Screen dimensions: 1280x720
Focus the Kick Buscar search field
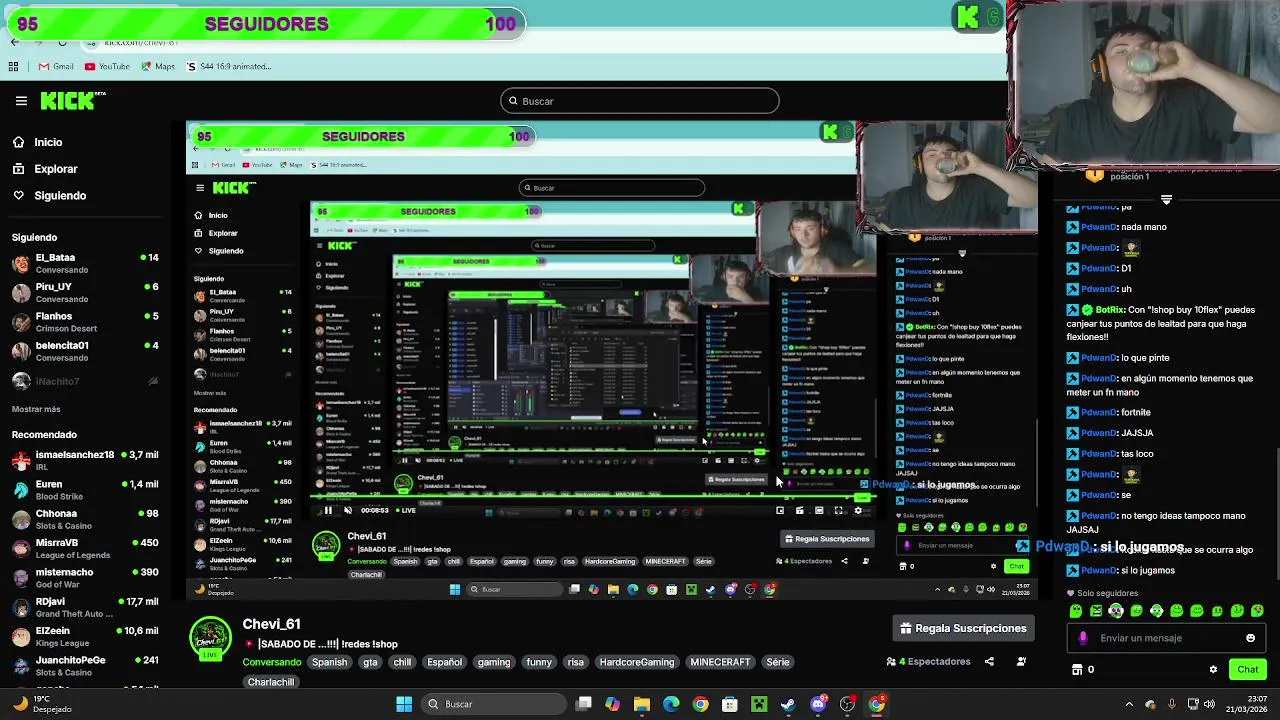640,101
